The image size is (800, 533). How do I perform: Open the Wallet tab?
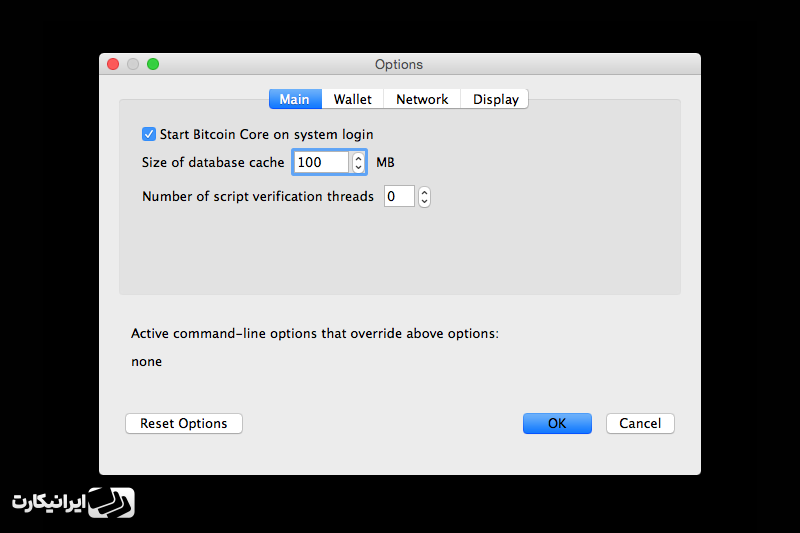pyautogui.click(x=353, y=99)
